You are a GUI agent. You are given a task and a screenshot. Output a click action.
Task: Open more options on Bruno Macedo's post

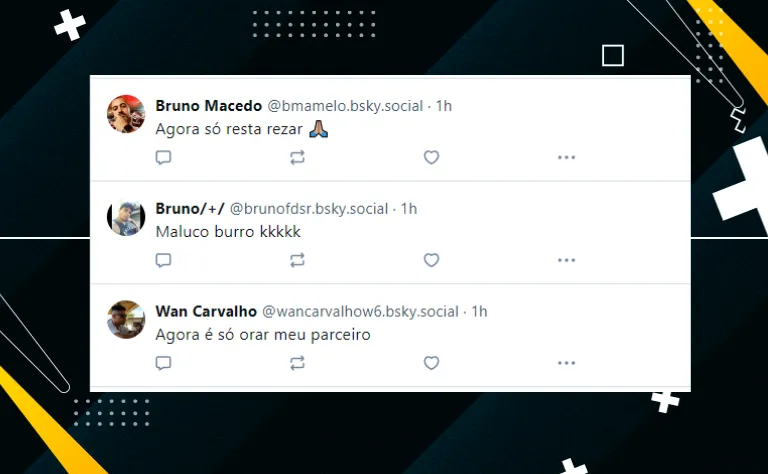pyautogui.click(x=566, y=157)
